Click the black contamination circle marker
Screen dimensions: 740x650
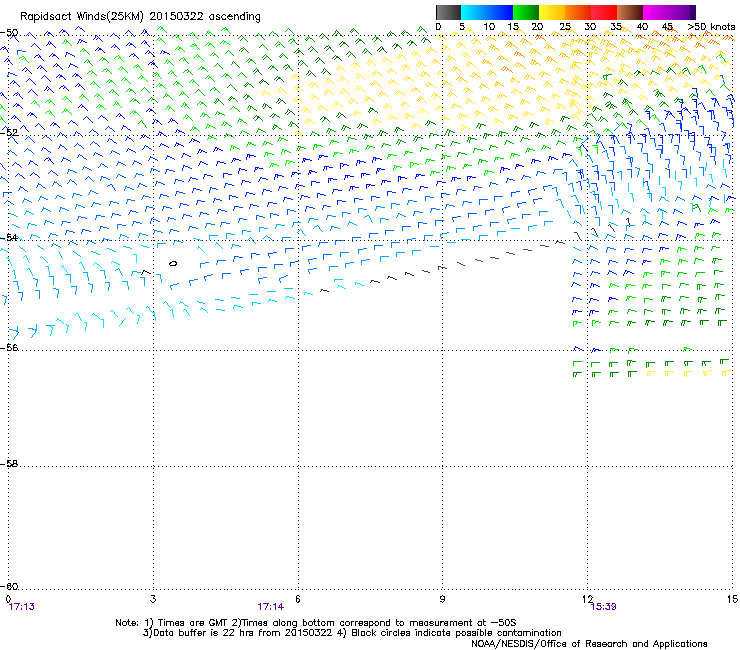pyautogui.click(x=173, y=263)
